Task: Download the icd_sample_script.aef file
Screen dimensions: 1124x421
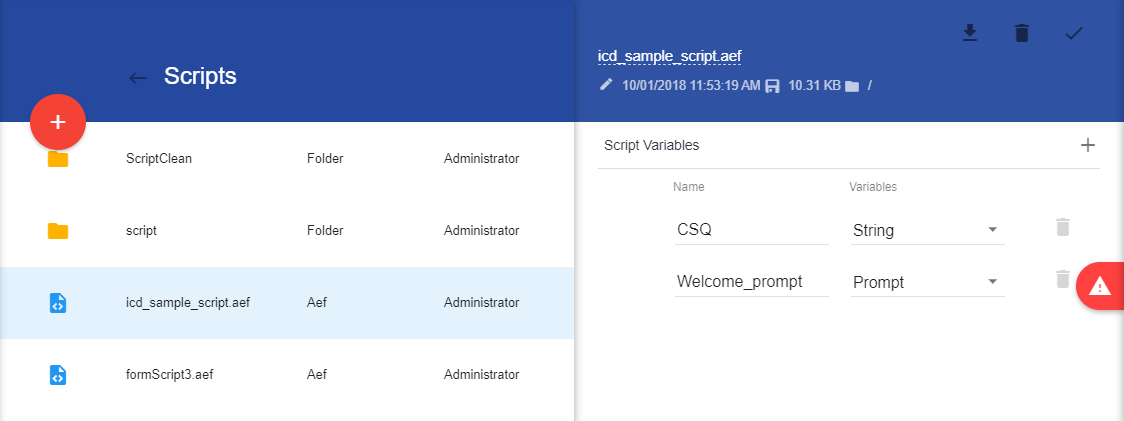Action: 969,33
